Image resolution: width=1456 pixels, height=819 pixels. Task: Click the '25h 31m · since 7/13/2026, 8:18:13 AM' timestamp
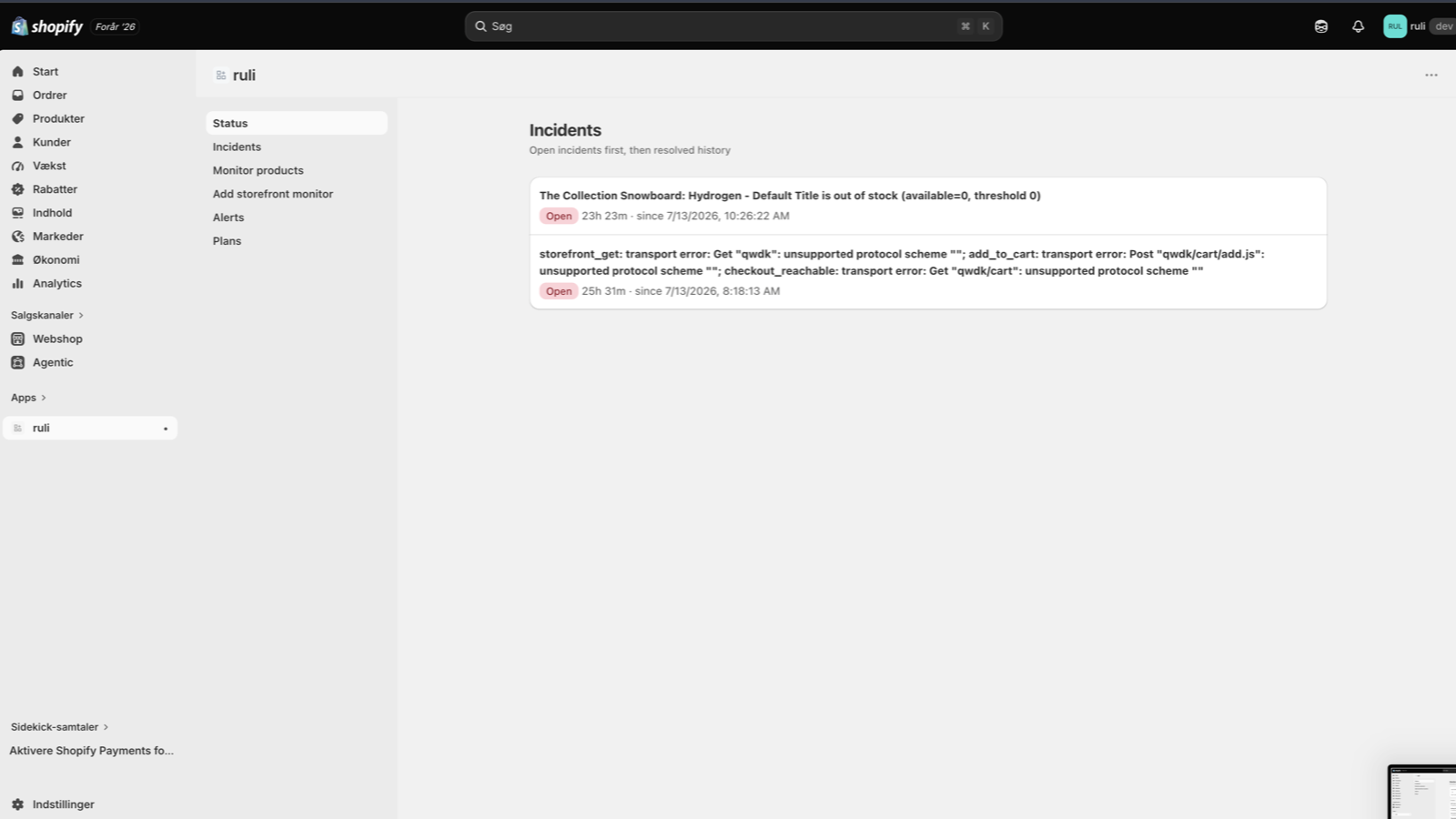pos(681,291)
